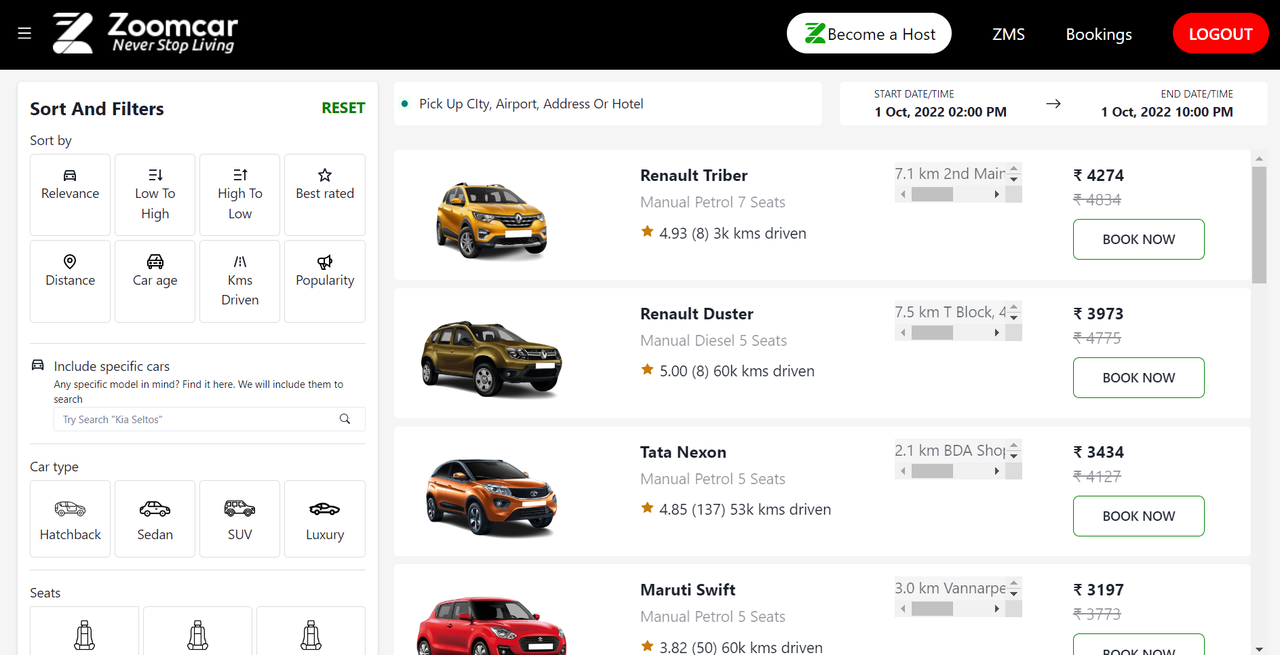1280x655 pixels.
Task: Click the down arrow in Triber location box
Action: (1014, 179)
